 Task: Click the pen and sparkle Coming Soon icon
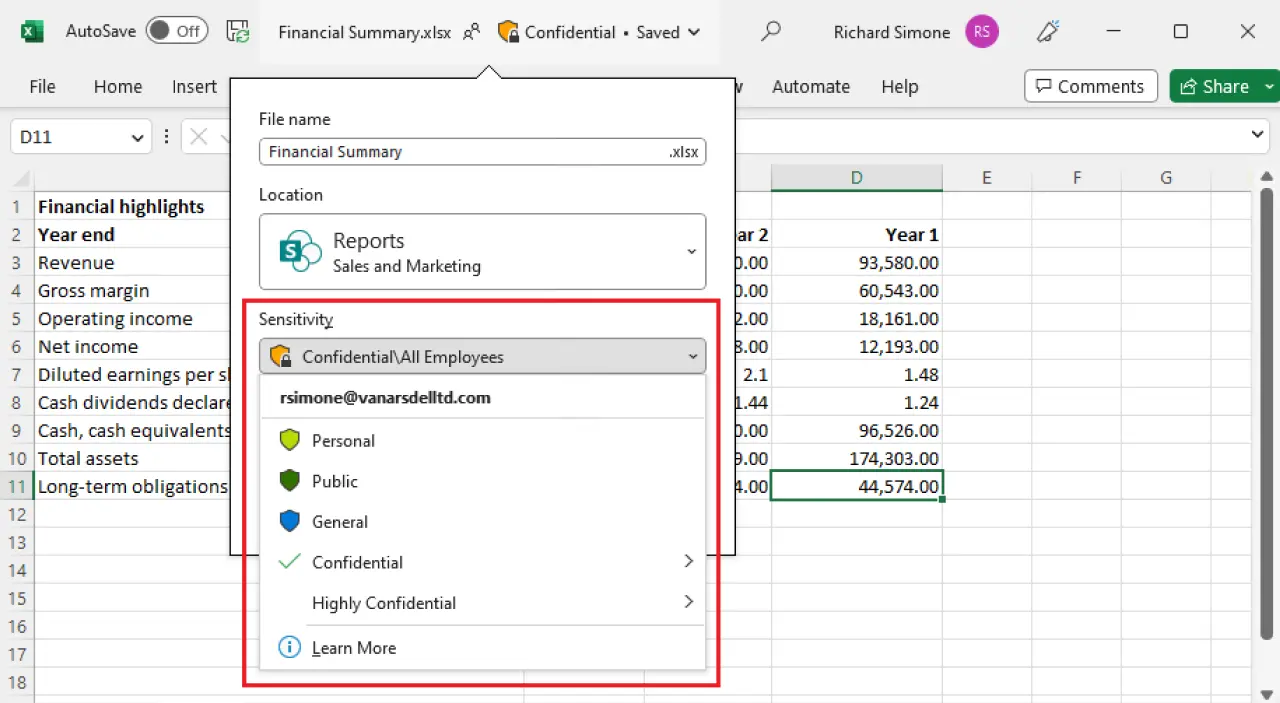(x=1048, y=32)
